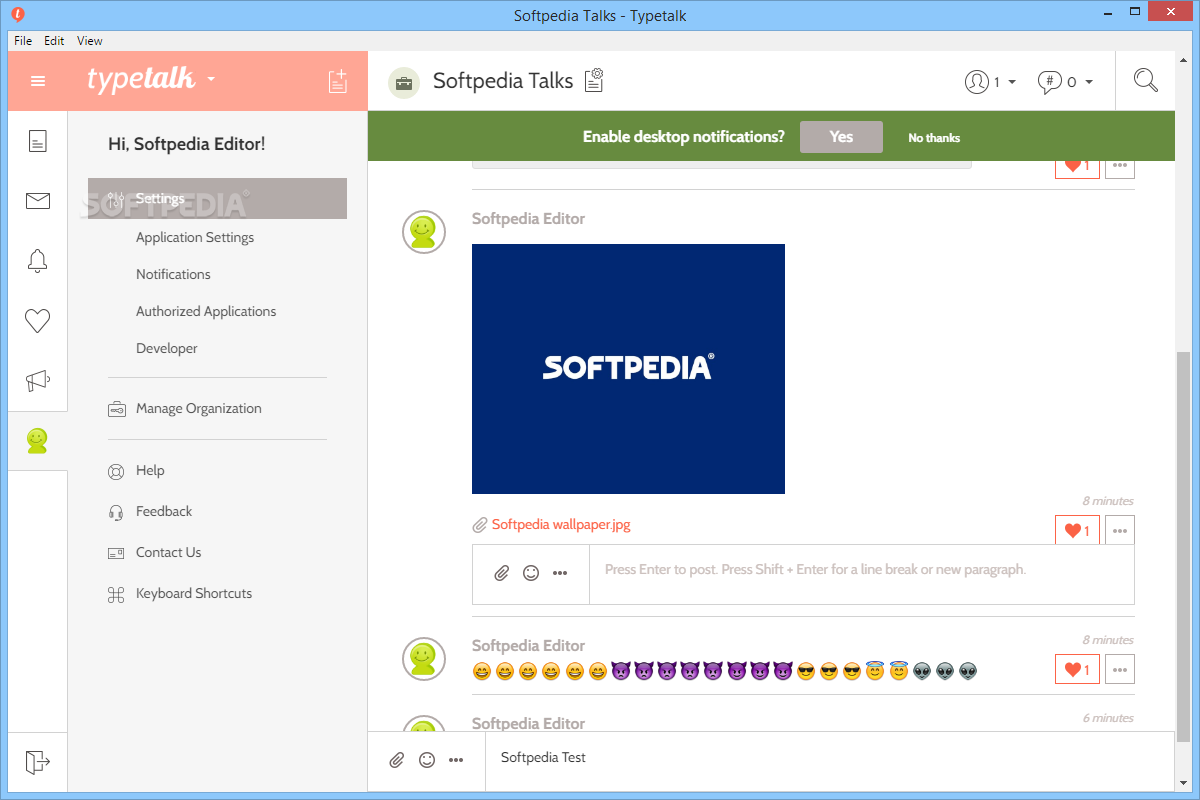
Task: Click the logout door icon
Action: pyautogui.click(x=38, y=762)
